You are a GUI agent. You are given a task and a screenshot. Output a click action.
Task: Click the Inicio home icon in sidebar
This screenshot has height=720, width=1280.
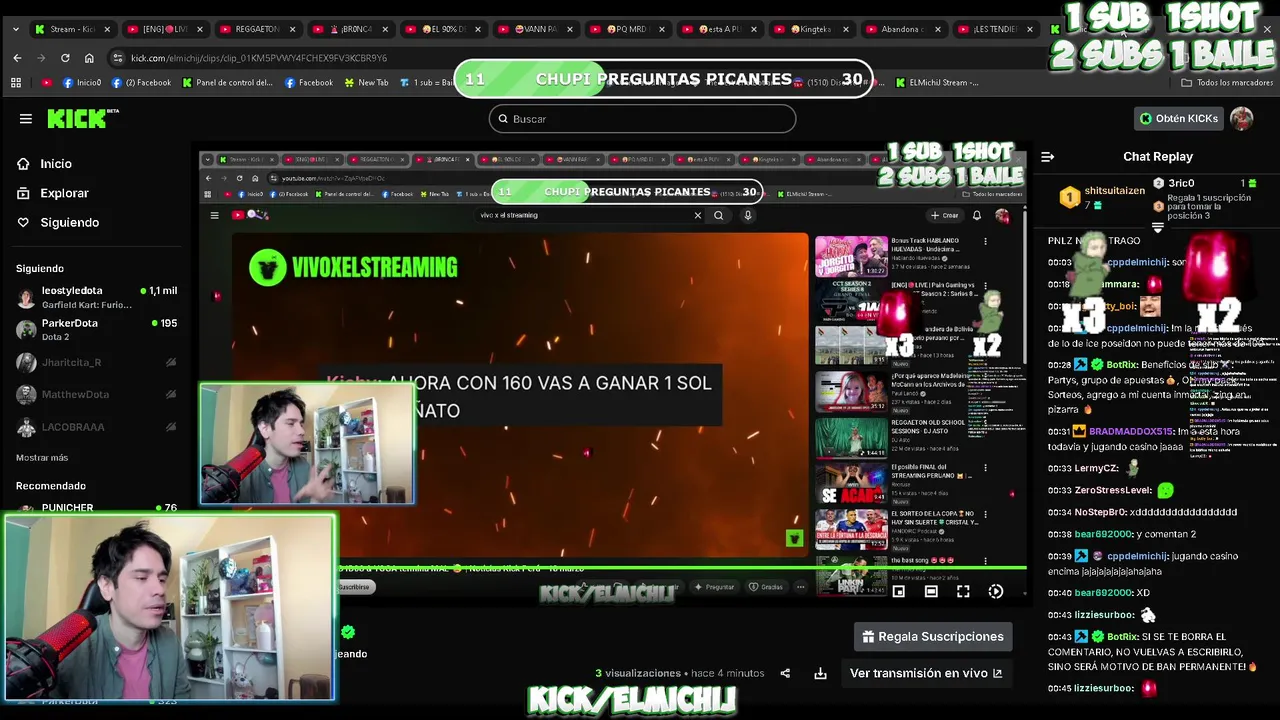coord(23,164)
